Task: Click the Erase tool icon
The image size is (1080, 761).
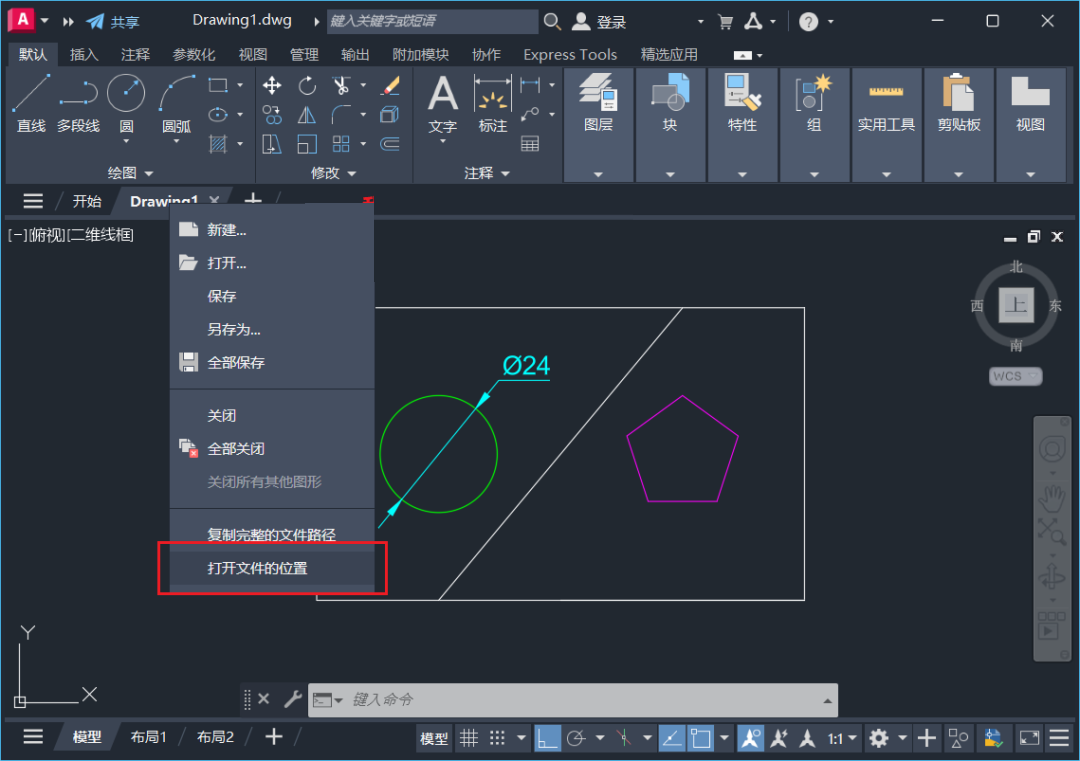Action: [391, 85]
